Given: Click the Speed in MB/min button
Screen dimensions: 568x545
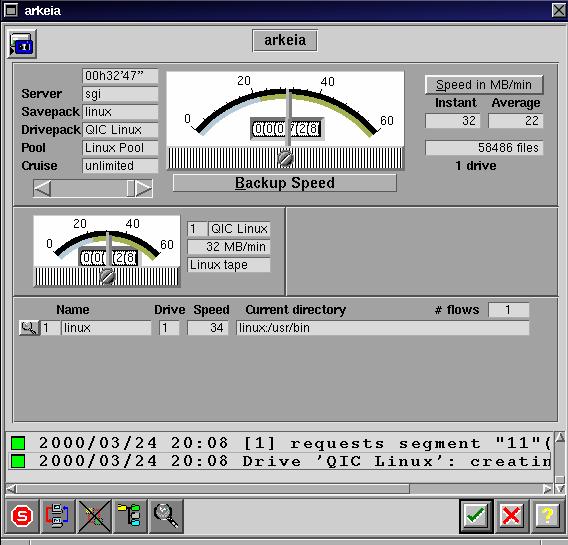Looking at the screenshot, I should point(484,85).
